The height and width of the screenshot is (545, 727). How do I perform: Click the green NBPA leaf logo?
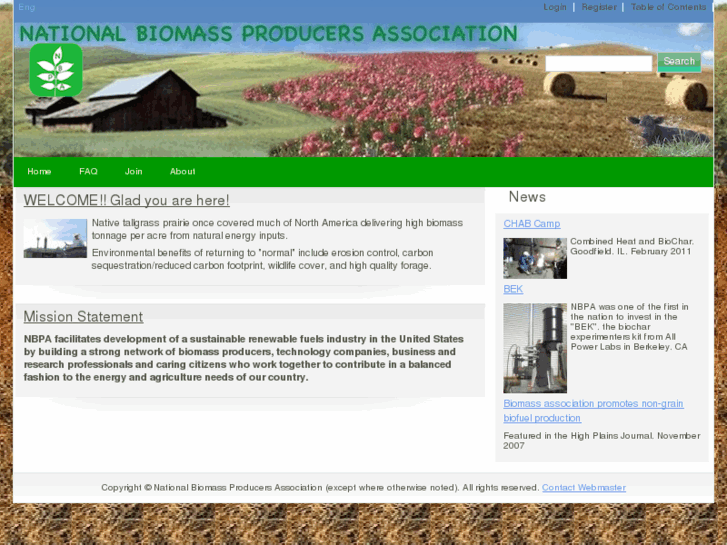coord(56,70)
